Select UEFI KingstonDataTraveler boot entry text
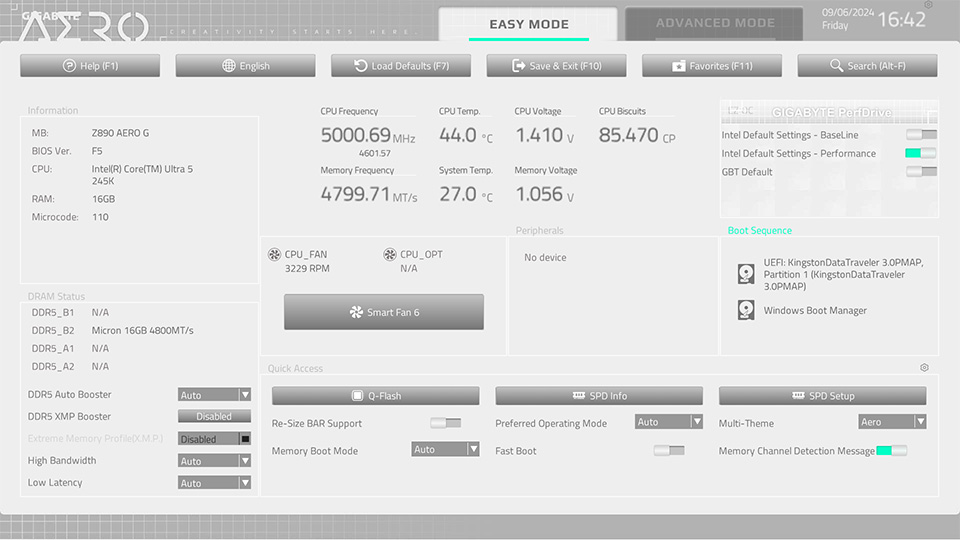Image resolution: width=960 pixels, height=540 pixels. click(843, 274)
